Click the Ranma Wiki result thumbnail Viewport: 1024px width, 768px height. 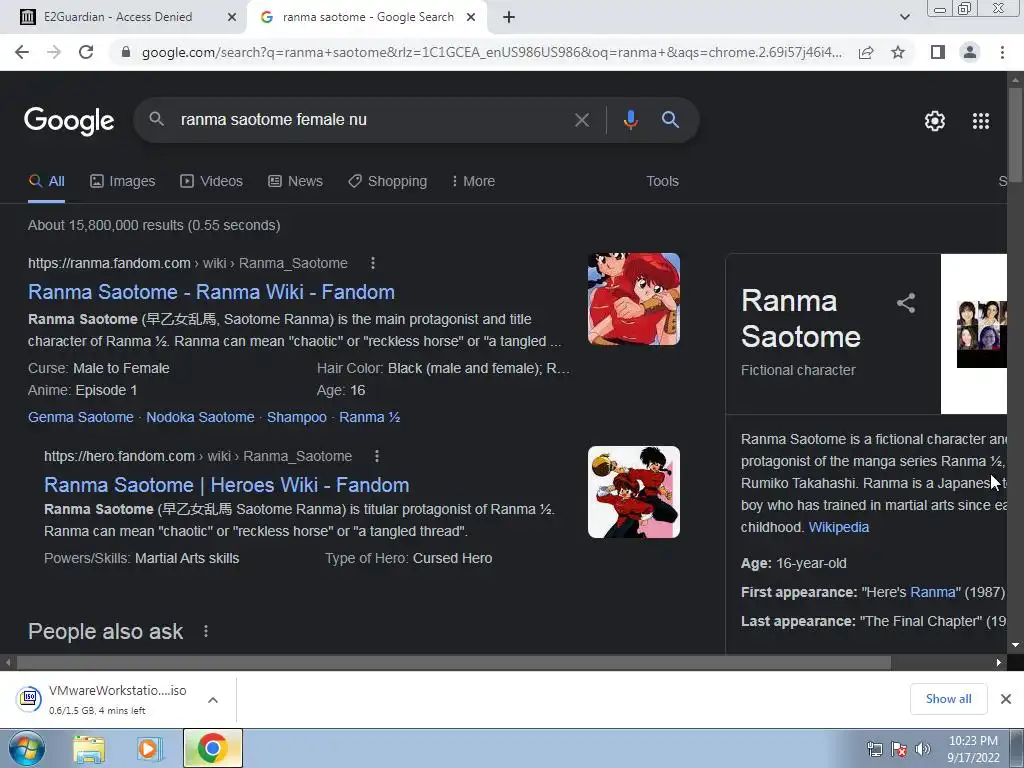click(633, 299)
